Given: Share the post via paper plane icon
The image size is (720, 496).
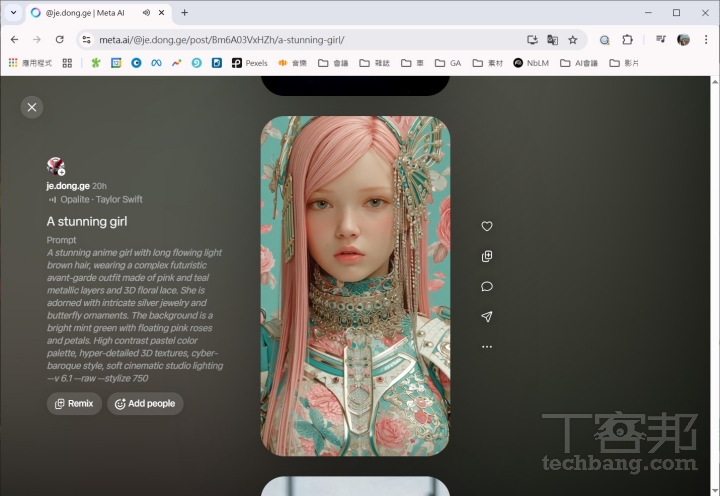Looking at the screenshot, I should pyautogui.click(x=487, y=316).
